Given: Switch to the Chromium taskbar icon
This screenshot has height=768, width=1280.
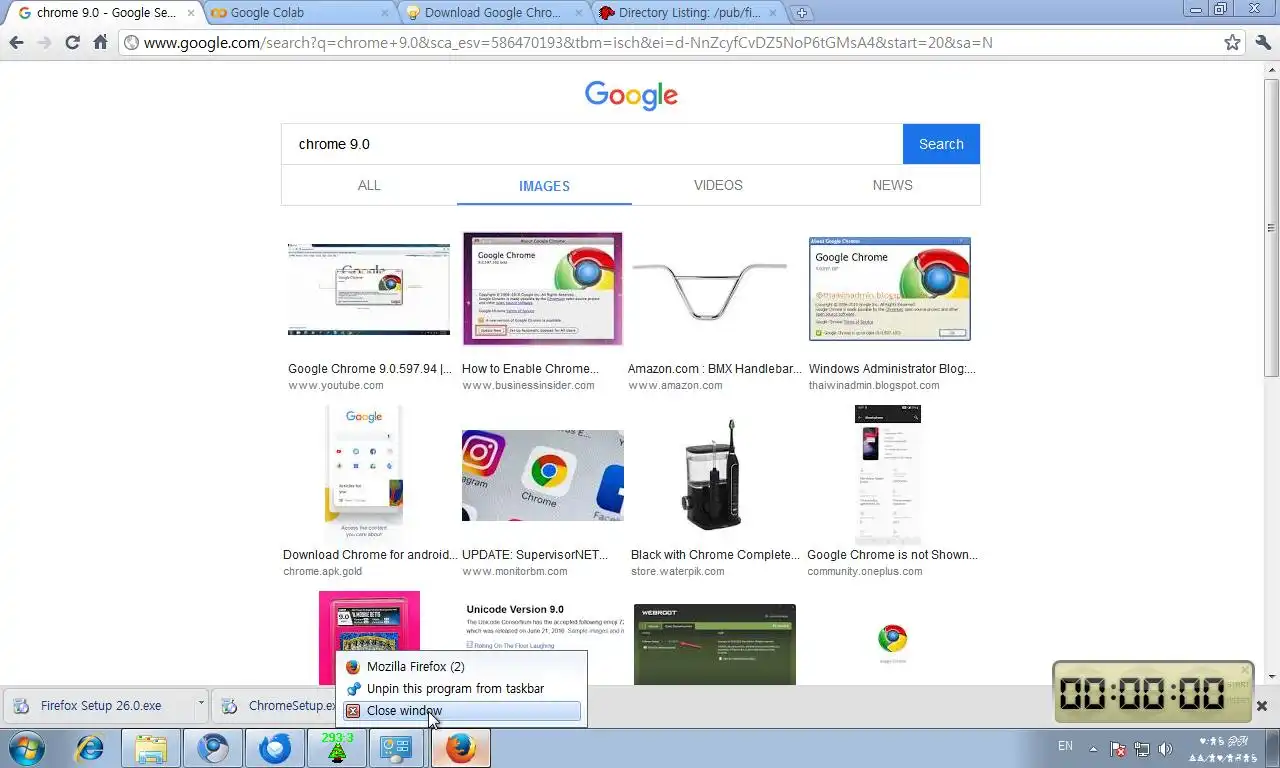Looking at the screenshot, I should 213,747.
